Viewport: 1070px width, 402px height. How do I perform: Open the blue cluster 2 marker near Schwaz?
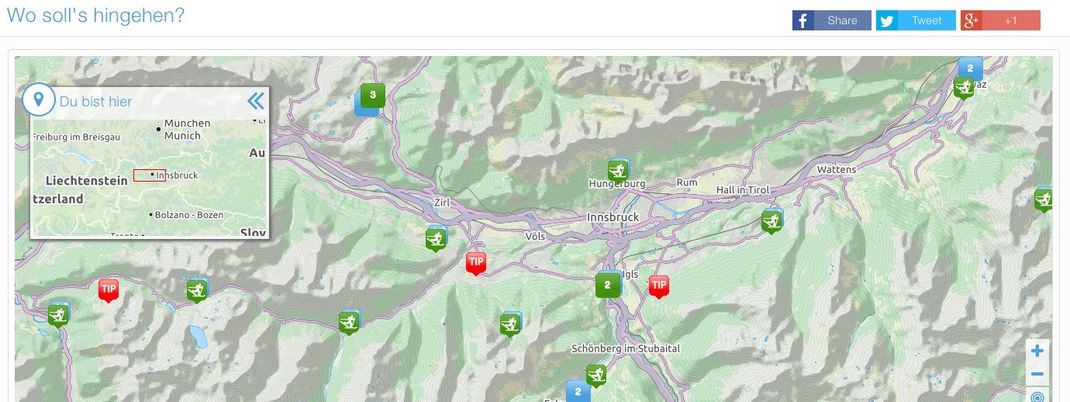tap(970, 68)
